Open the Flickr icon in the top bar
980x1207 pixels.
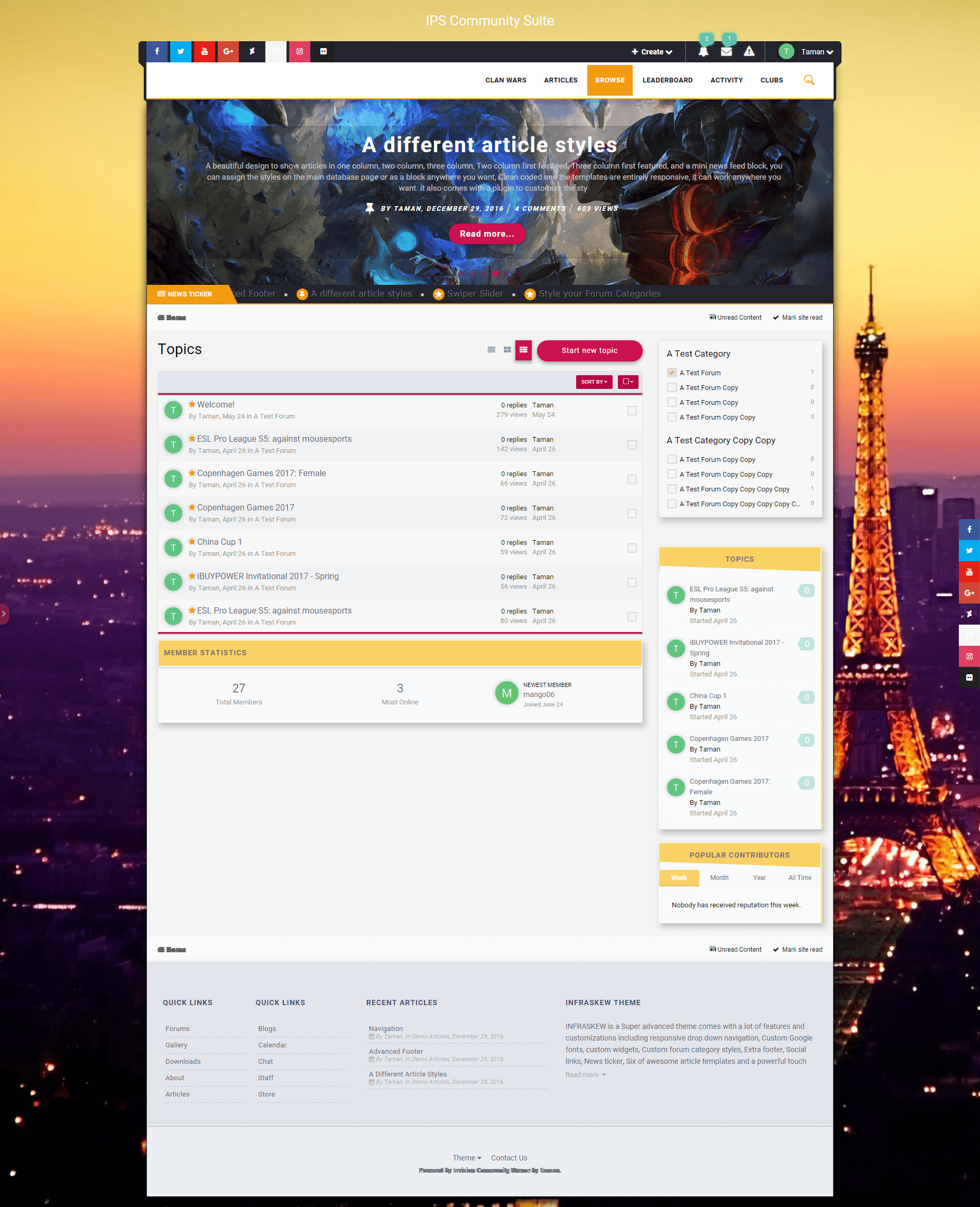click(323, 51)
